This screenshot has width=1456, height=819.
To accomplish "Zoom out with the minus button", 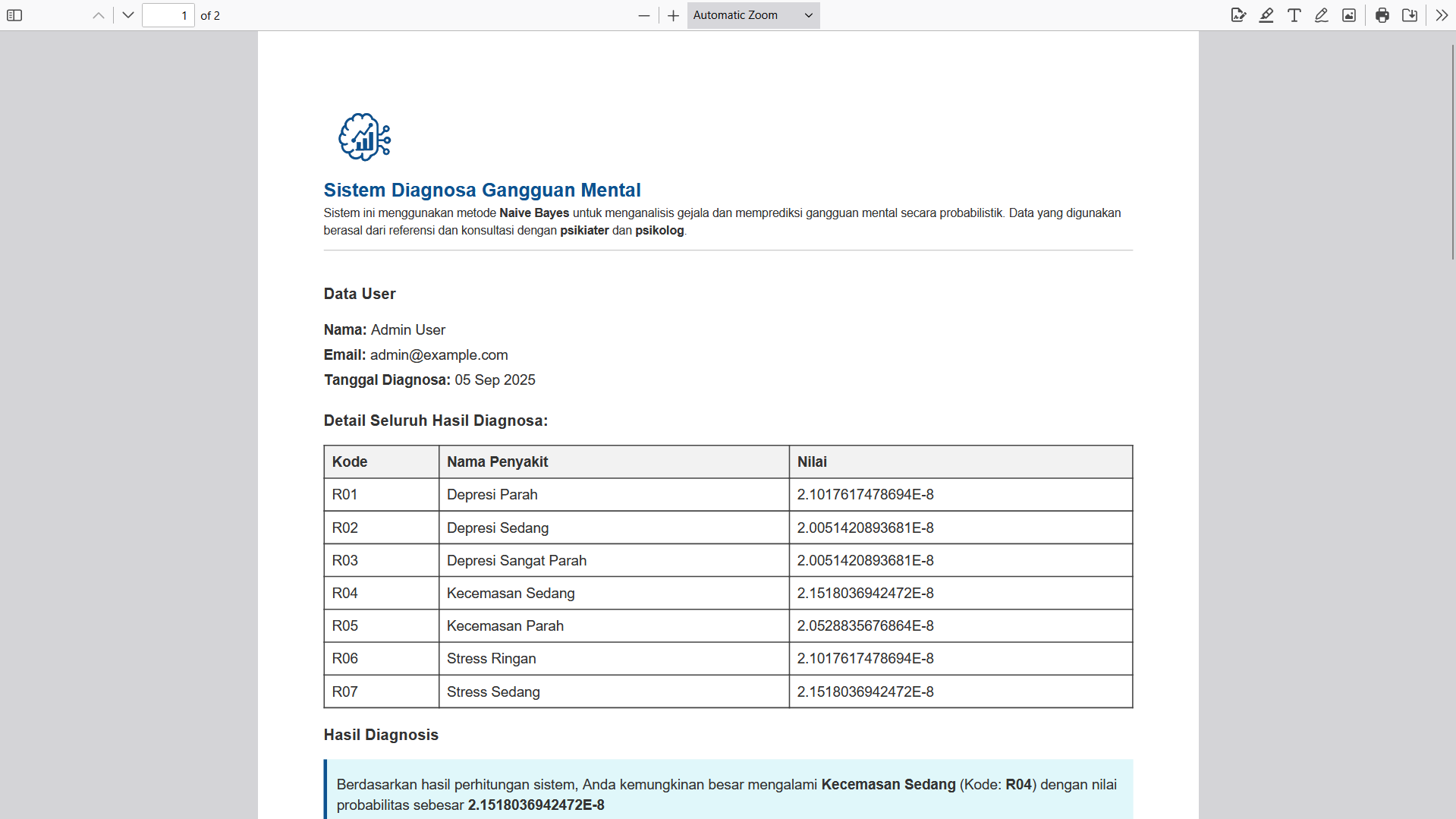I will (x=644, y=15).
